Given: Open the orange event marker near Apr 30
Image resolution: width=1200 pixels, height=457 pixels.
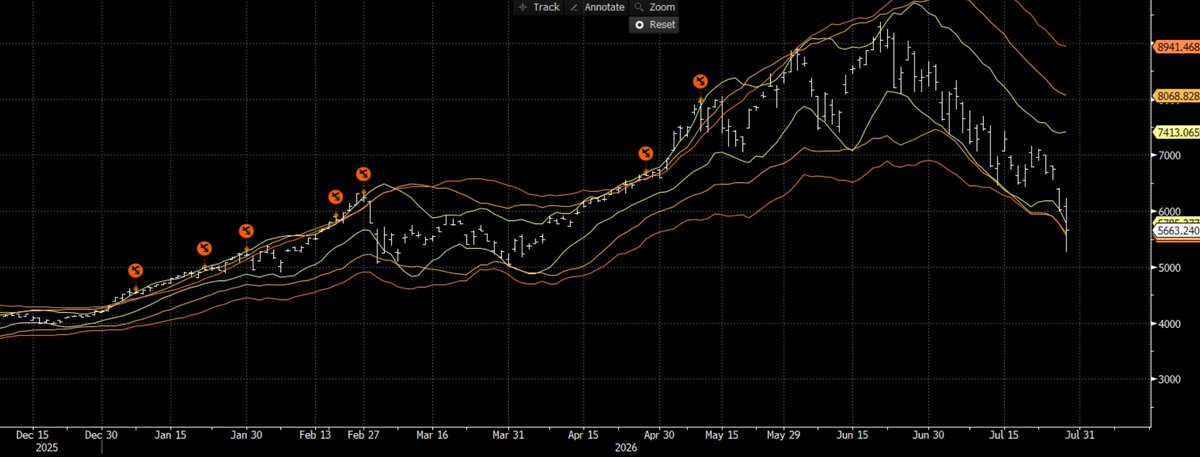Looking at the screenshot, I should 646,153.
